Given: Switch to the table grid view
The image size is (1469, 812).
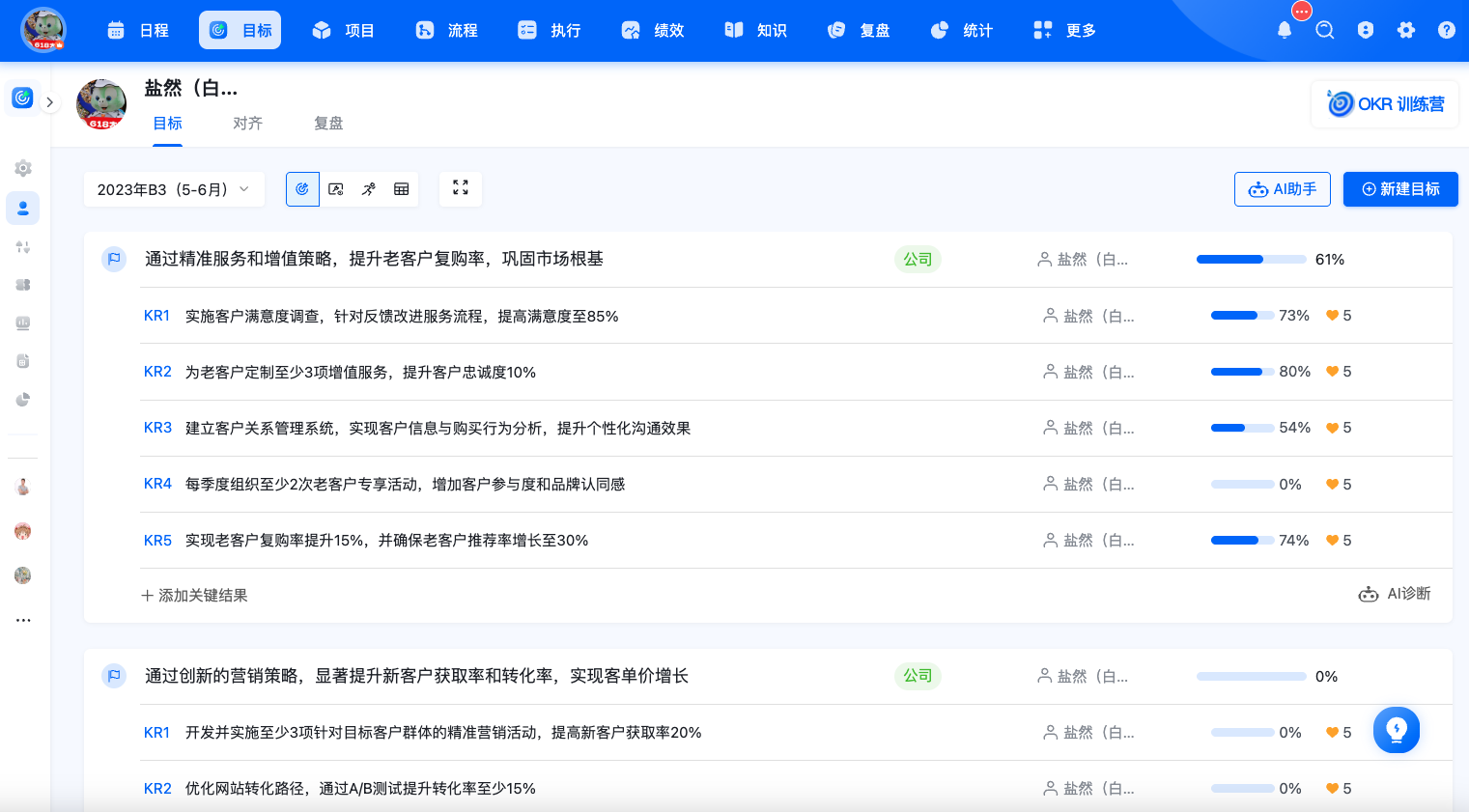Looking at the screenshot, I should [x=402, y=189].
